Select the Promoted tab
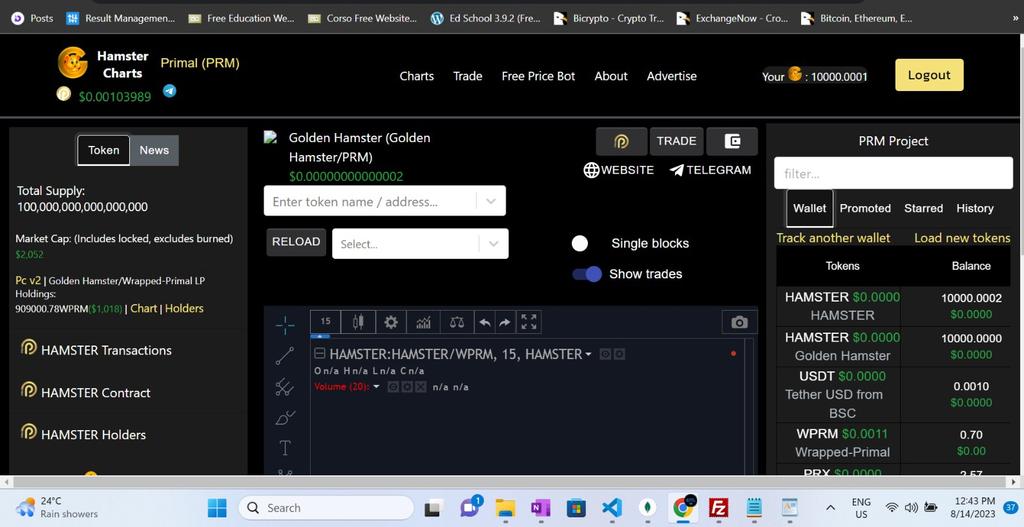 pos(865,208)
